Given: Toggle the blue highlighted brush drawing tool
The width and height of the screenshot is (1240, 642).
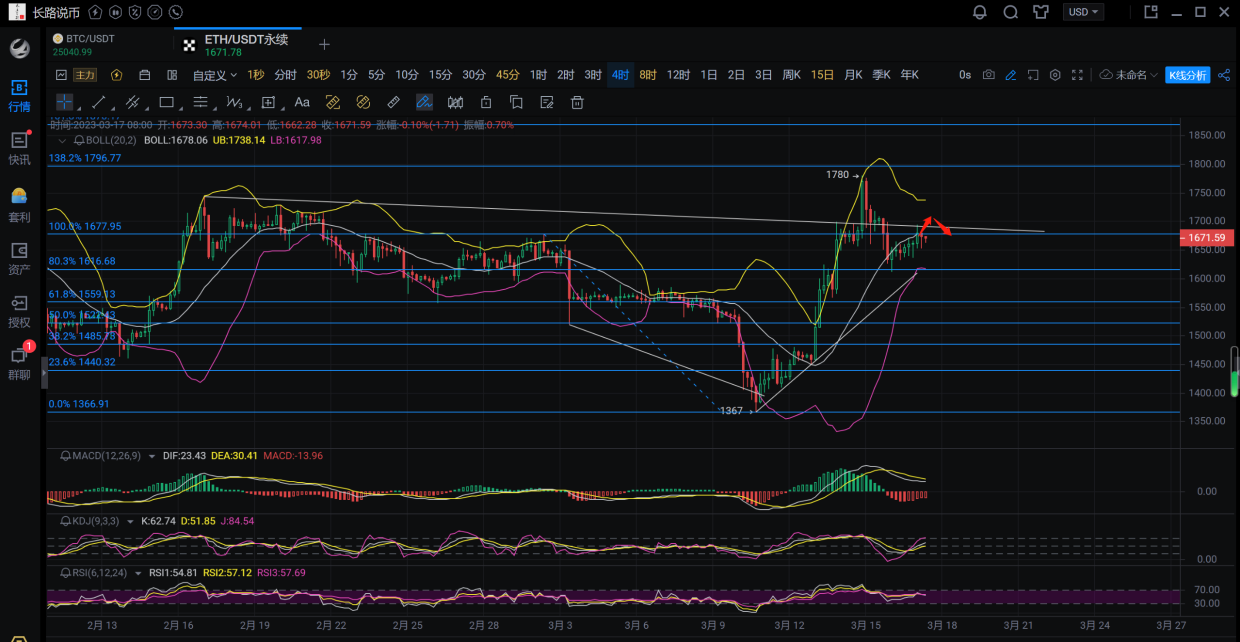Looking at the screenshot, I should tap(424, 102).
